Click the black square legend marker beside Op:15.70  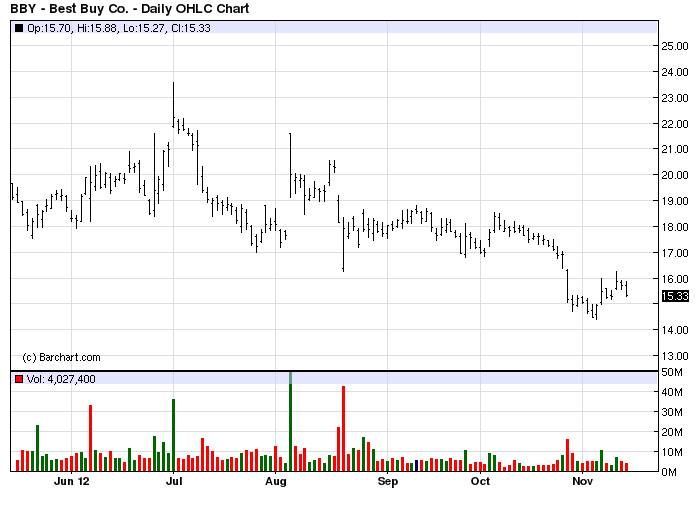click(x=19, y=28)
